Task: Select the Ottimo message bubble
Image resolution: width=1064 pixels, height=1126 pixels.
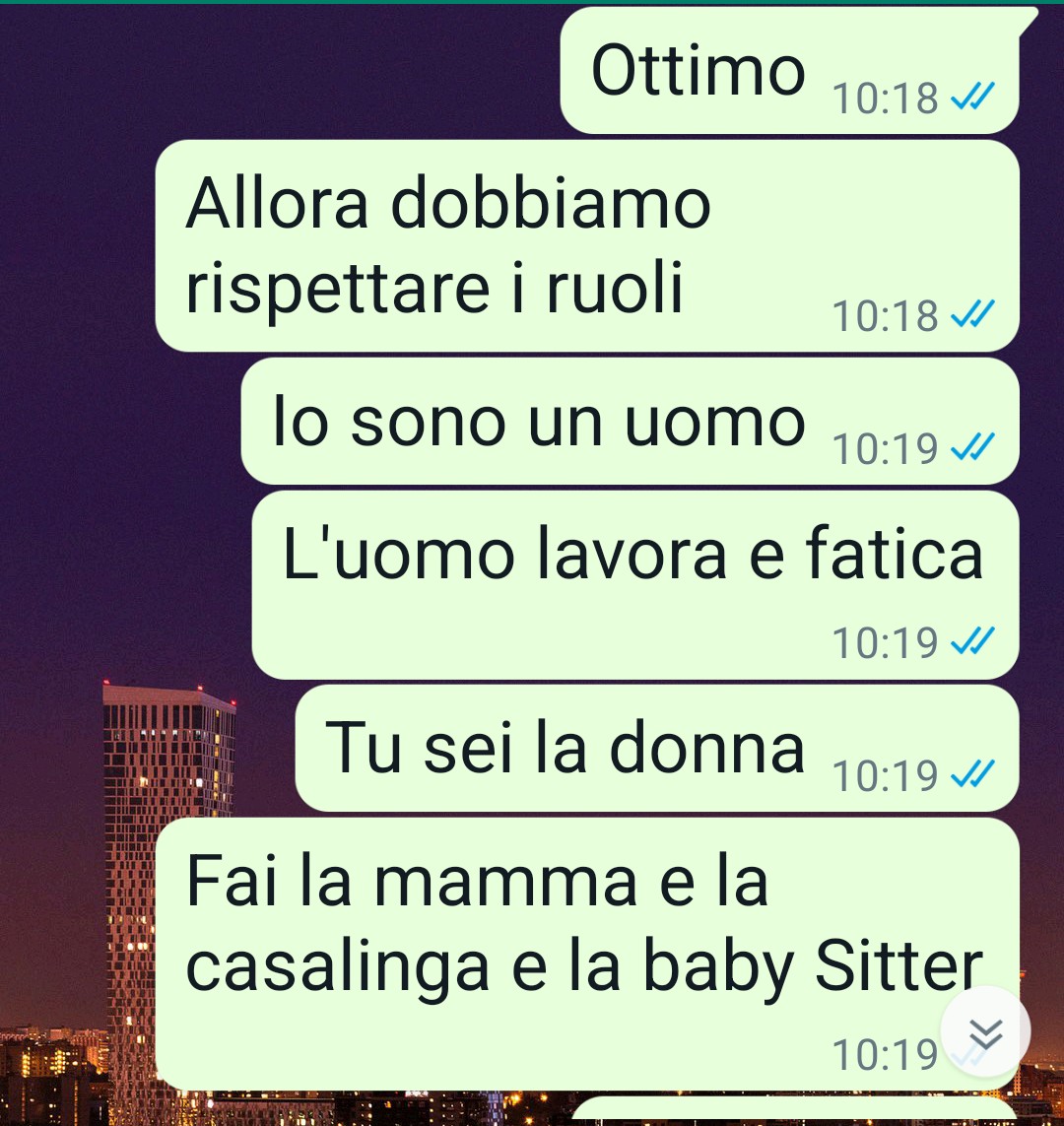Action: pos(790,70)
